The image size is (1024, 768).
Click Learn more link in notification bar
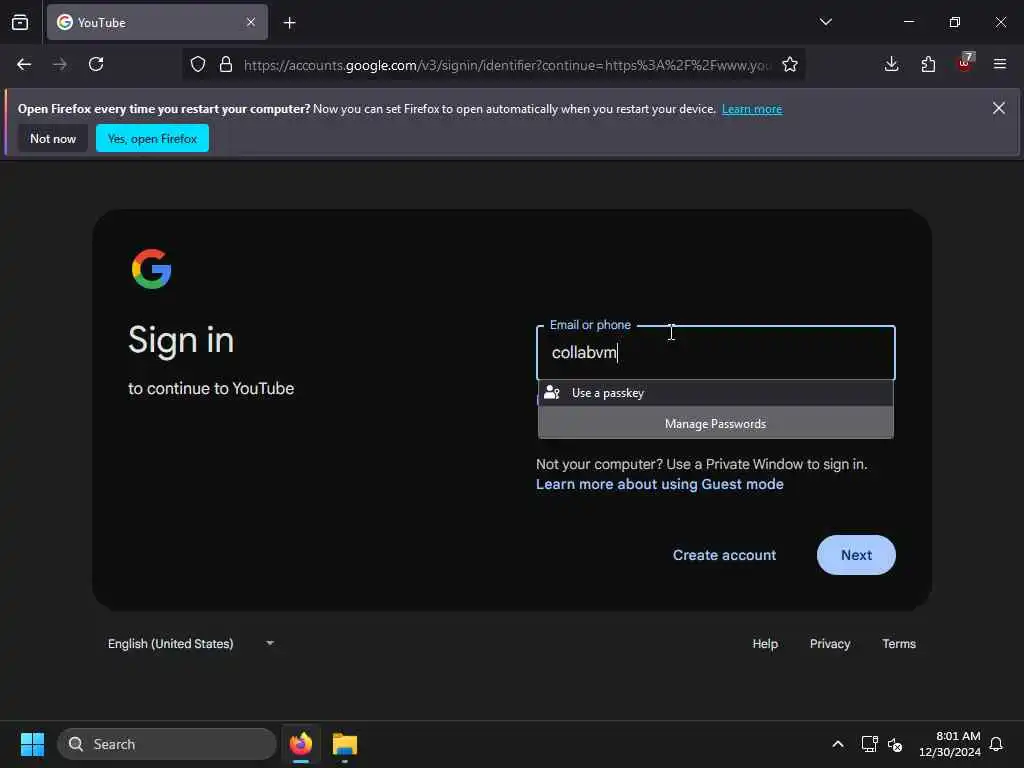pos(752,109)
